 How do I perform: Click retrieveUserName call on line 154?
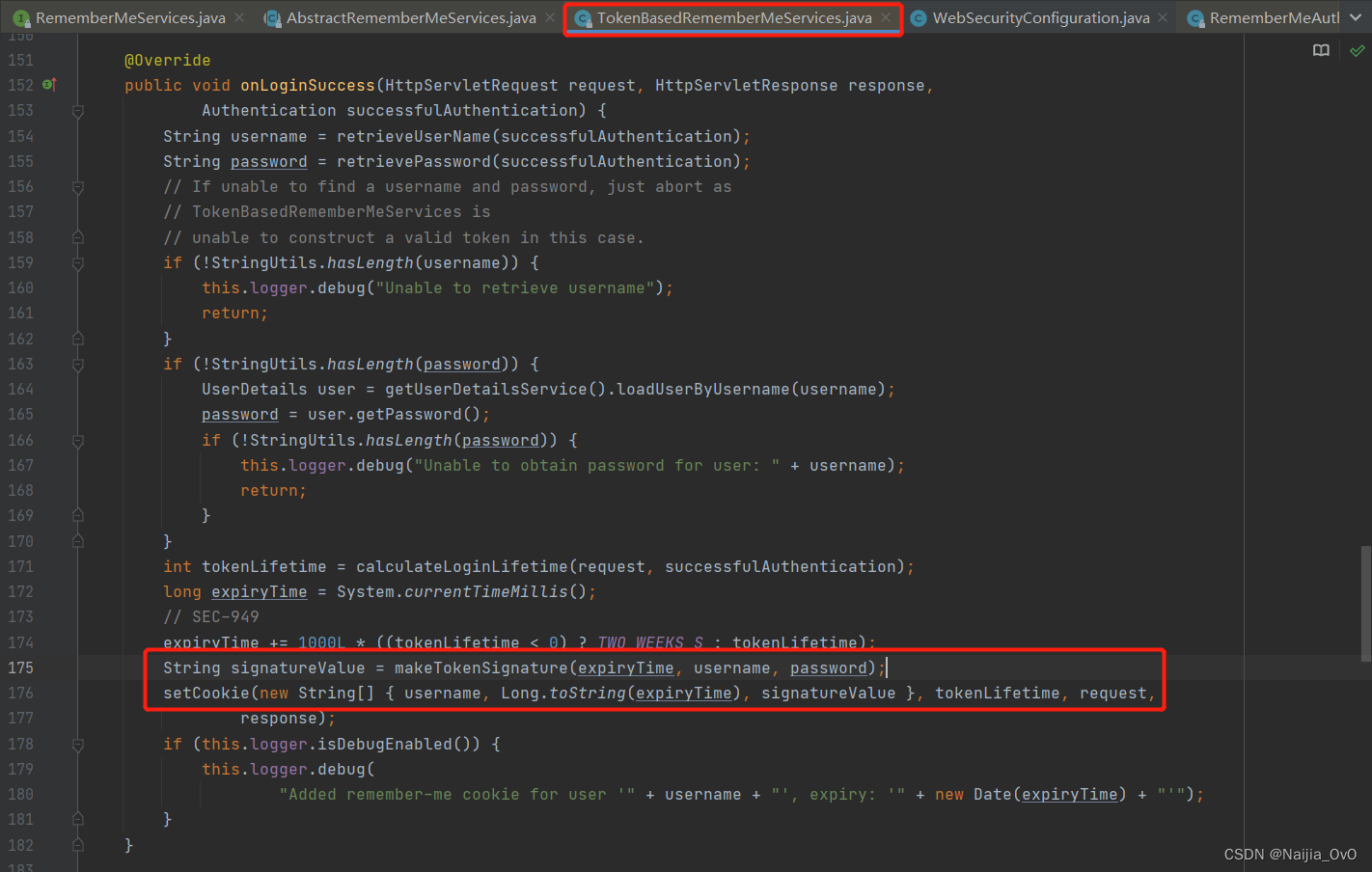tap(413, 136)
